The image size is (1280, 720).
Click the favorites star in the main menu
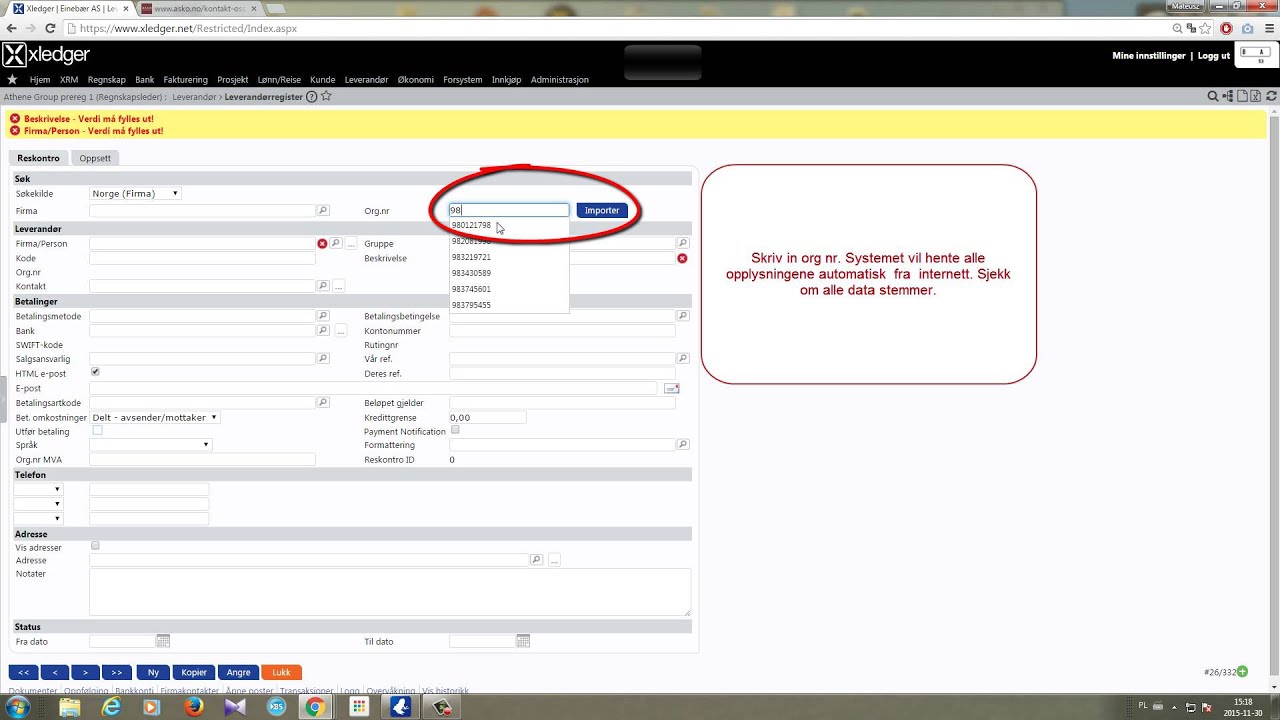tap(12, 79)
